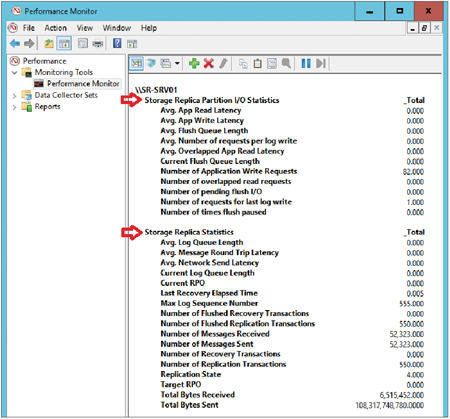Viewport: 450px width, 419px height.
Task: Click the blue Help question mark icon
Action: [x=117, y=43]
